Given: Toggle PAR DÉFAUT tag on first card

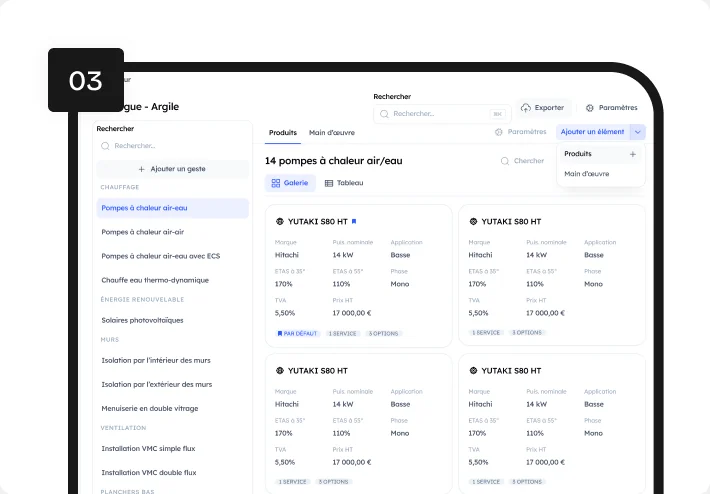Looking at the screenshot, I should tap(297, 334).
